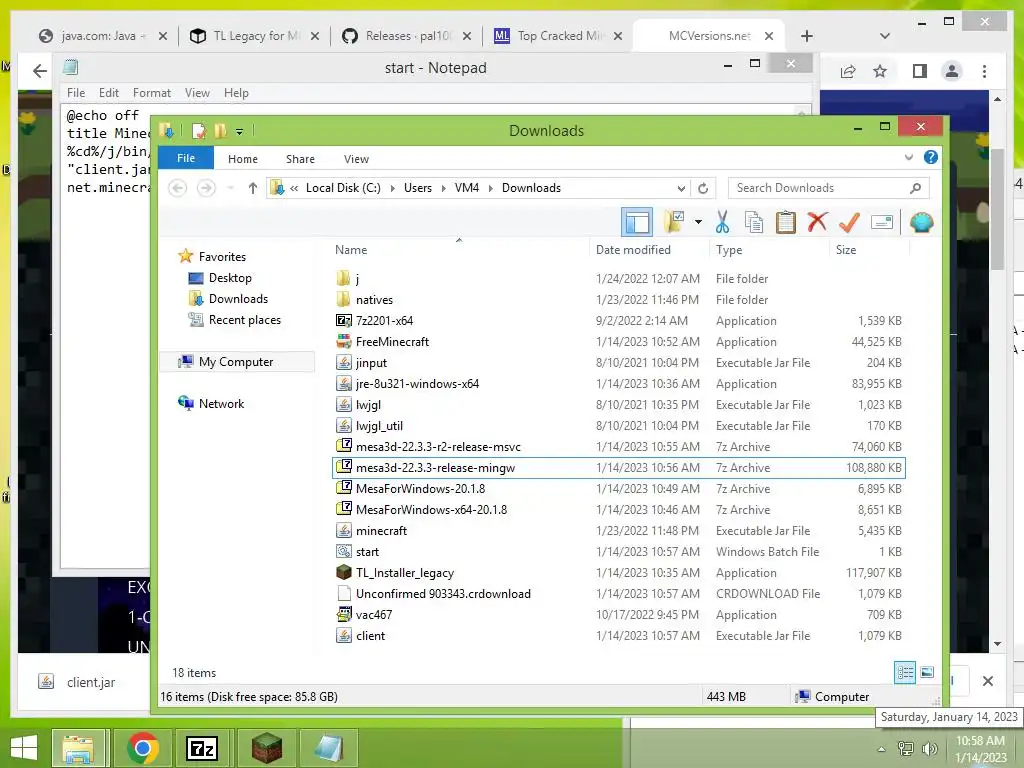
Task: Open the View ribbon tab in Explorer
Action: pyautogui.click(x=357, y=159)
